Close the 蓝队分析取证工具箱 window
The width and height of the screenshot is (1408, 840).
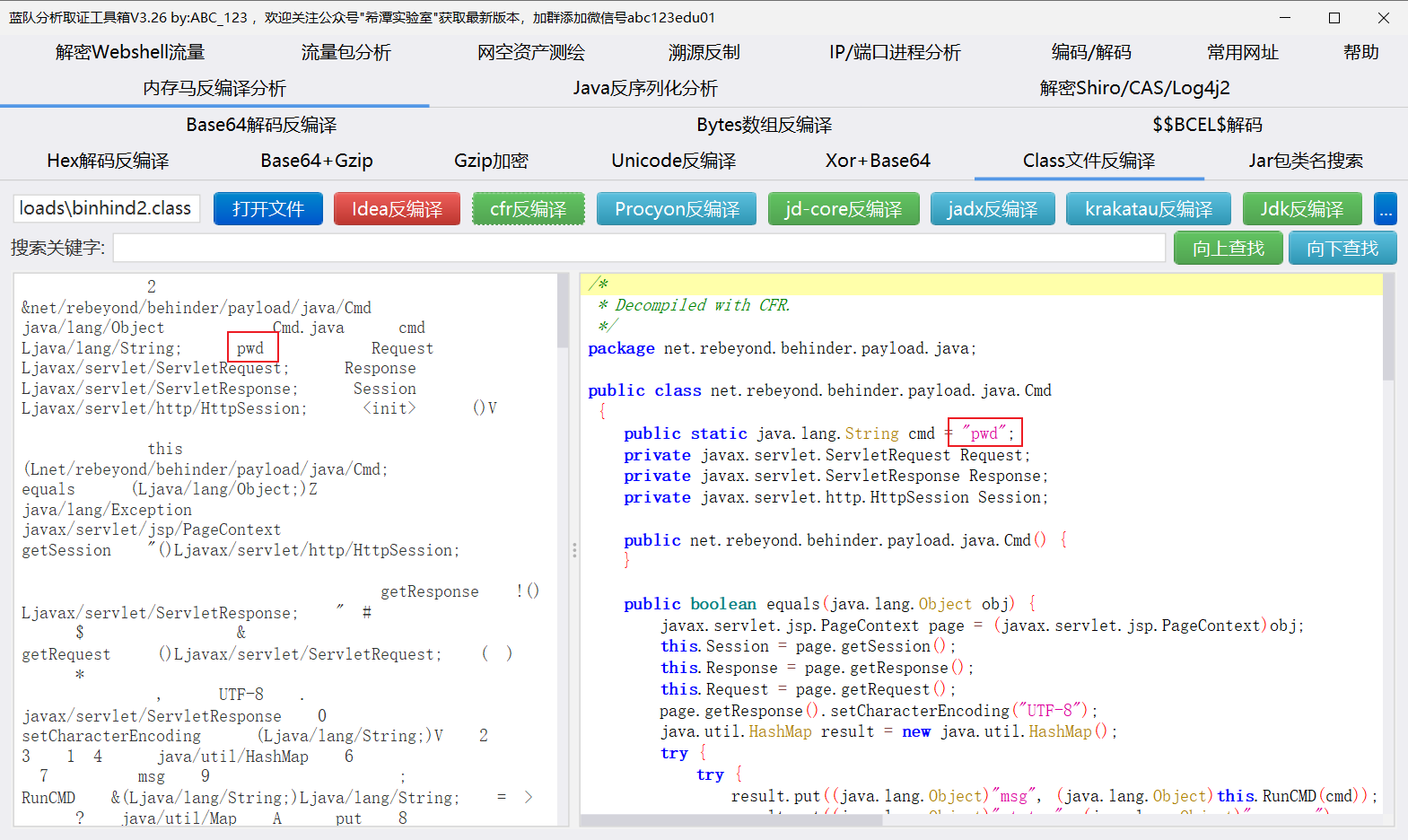click(1384, 17)
